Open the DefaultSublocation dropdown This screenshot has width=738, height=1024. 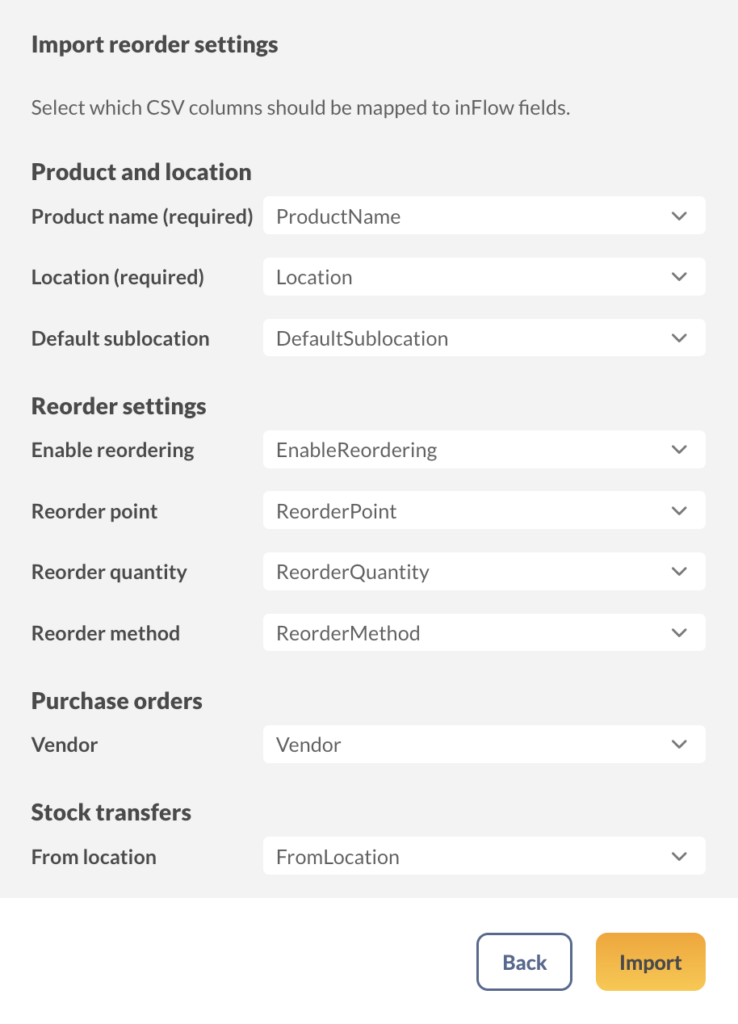484,337
